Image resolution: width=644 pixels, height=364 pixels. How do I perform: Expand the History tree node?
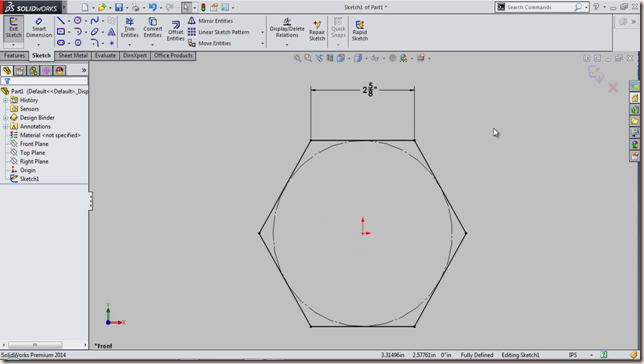[5, 100]
